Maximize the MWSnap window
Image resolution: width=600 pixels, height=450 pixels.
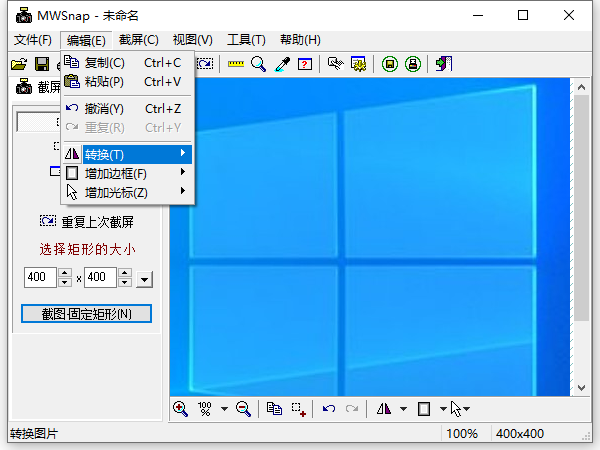523,15
